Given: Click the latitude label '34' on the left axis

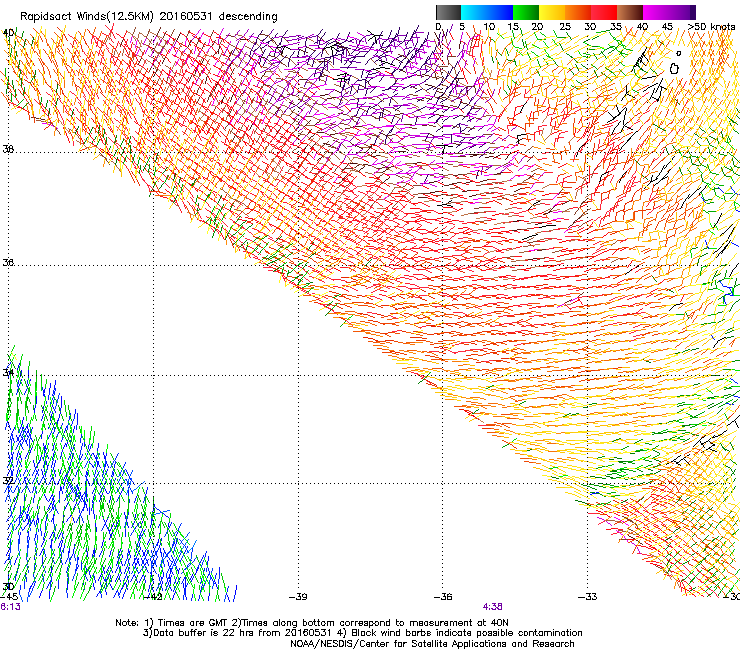Looking at the screenshot, I should (8, 372).
